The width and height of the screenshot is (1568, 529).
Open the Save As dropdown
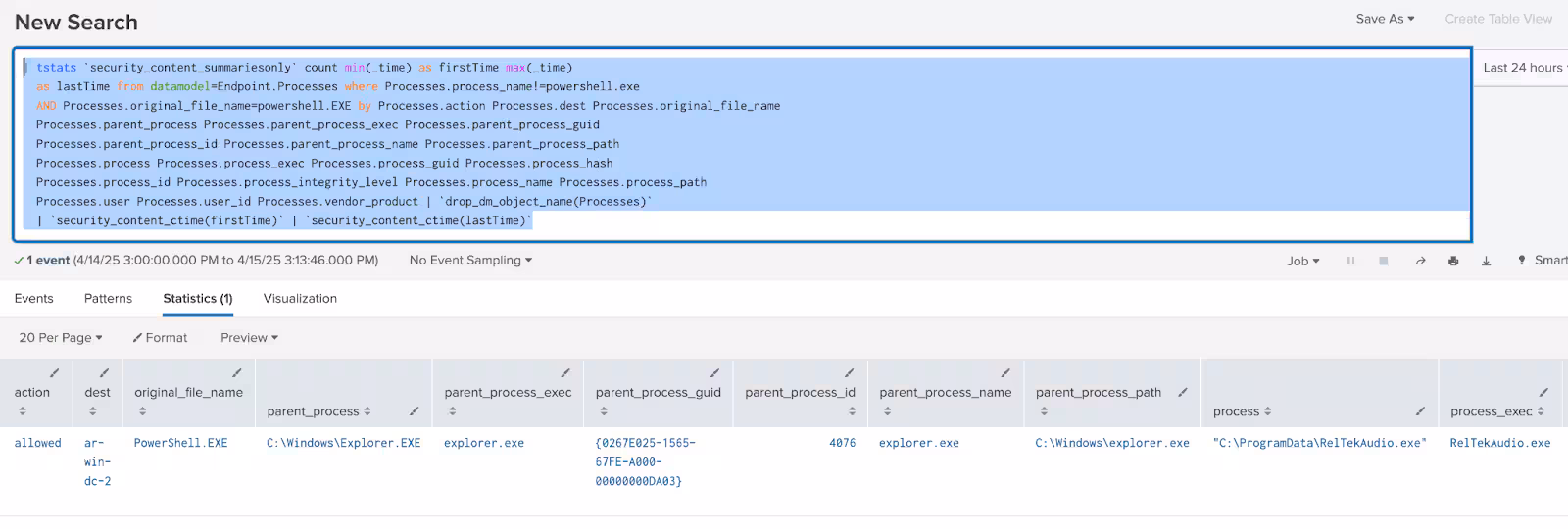point(1384,19)
